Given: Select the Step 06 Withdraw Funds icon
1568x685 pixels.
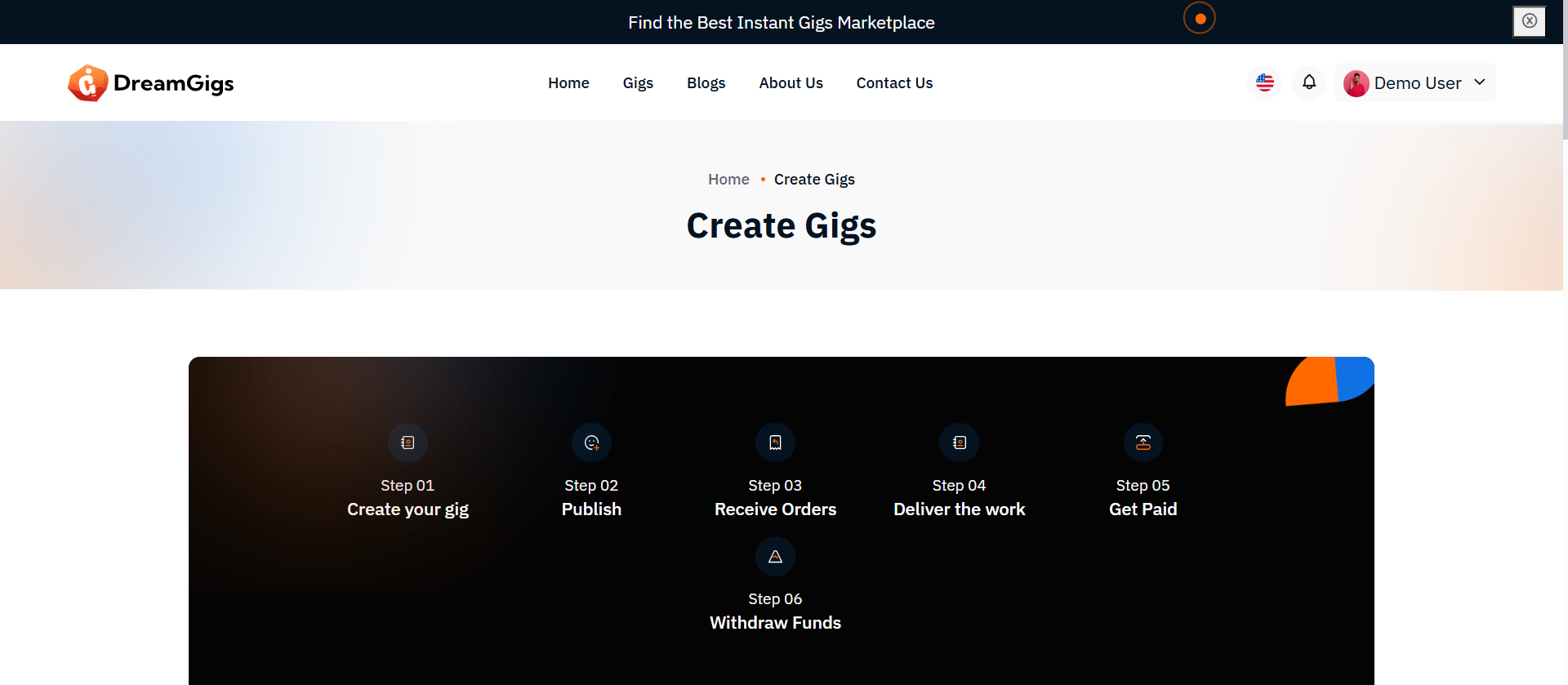Looking at the screenshot, I should 775,557.
